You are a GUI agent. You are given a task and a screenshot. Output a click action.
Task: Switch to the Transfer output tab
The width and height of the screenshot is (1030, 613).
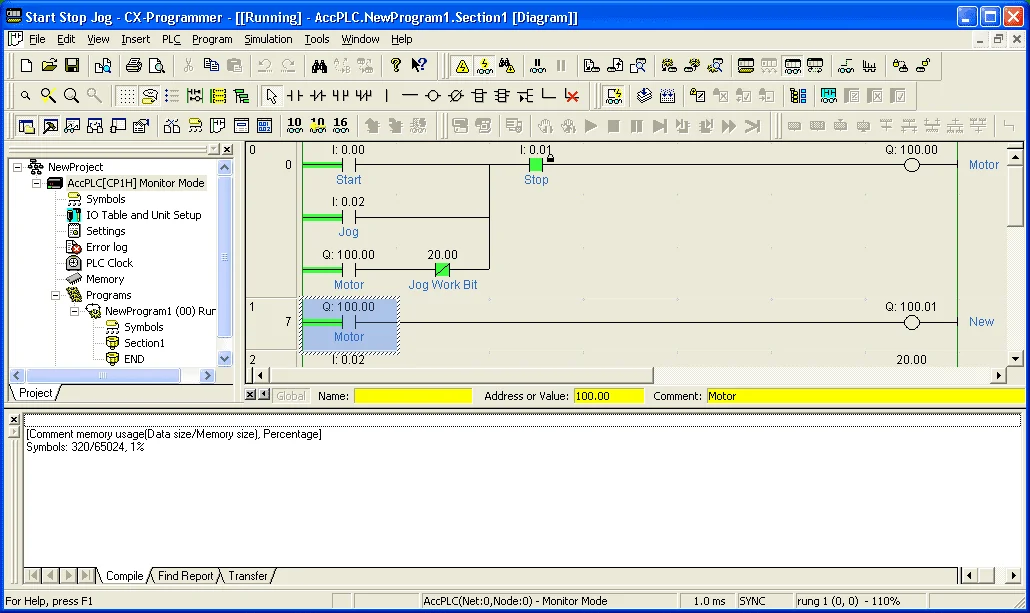248,576
